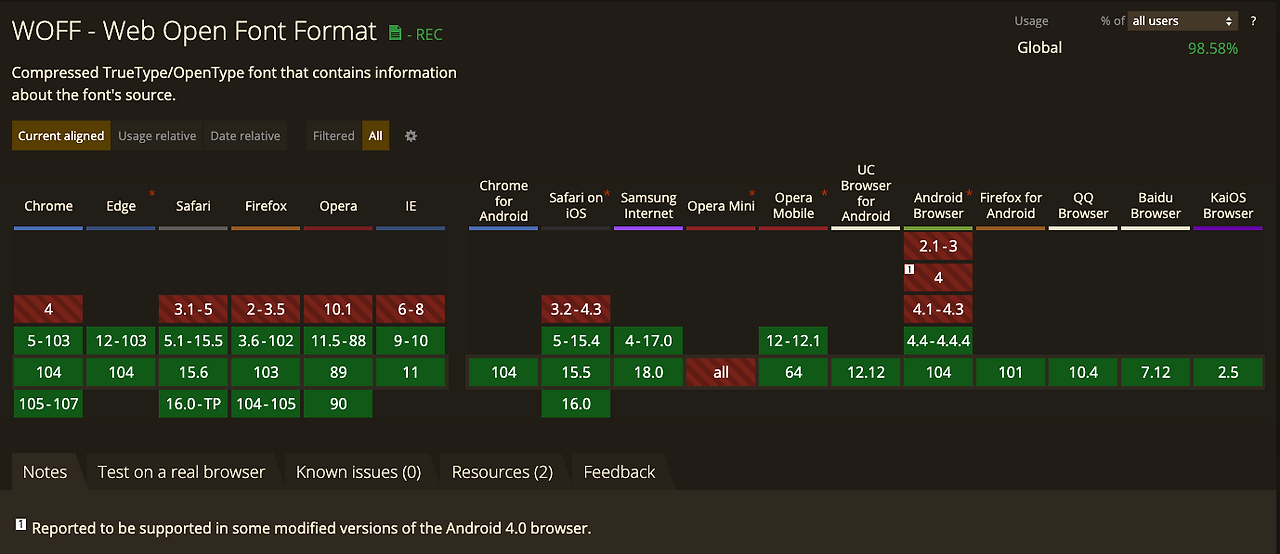The width and height of the screenshot is (1280, 554).
Task: Select the KaiOS Browser 2.5 cell
Action: 1228,372
